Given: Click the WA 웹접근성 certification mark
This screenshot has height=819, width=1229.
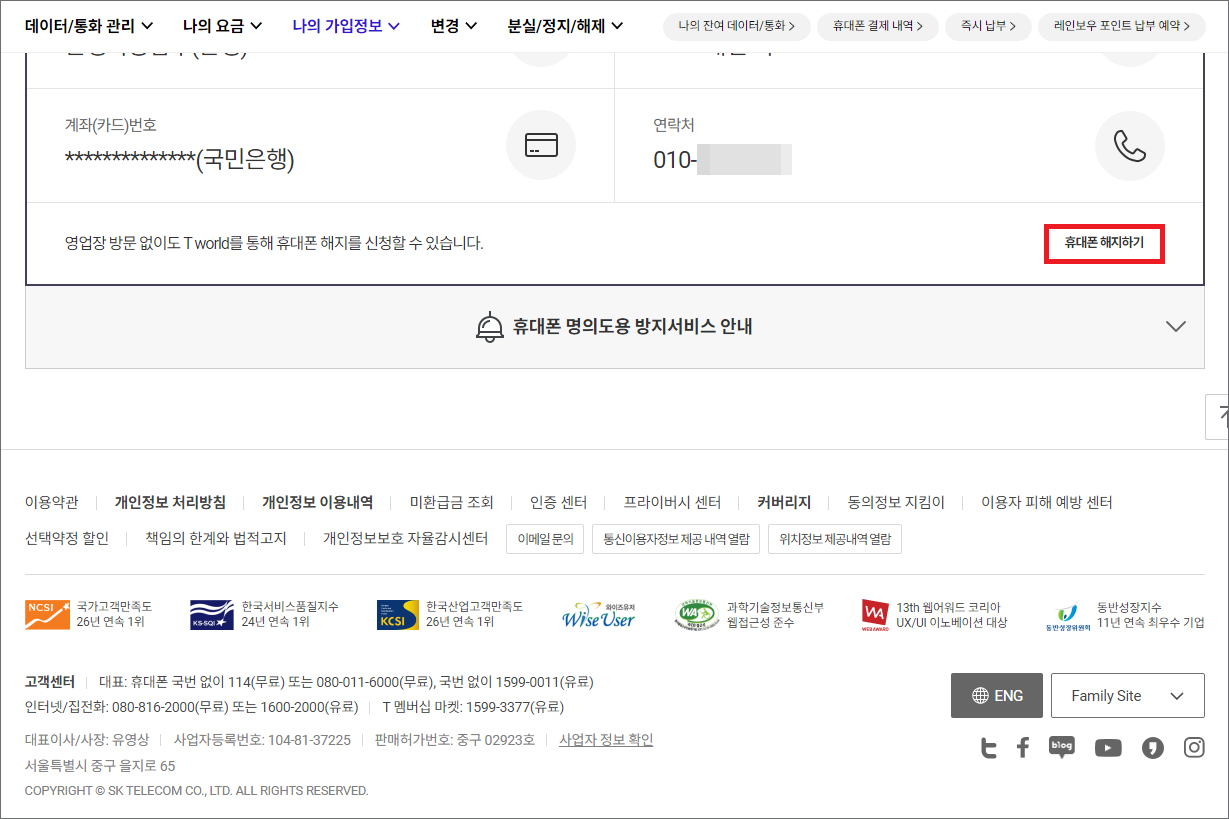Looking at the screenshot, I should point(697,614).
